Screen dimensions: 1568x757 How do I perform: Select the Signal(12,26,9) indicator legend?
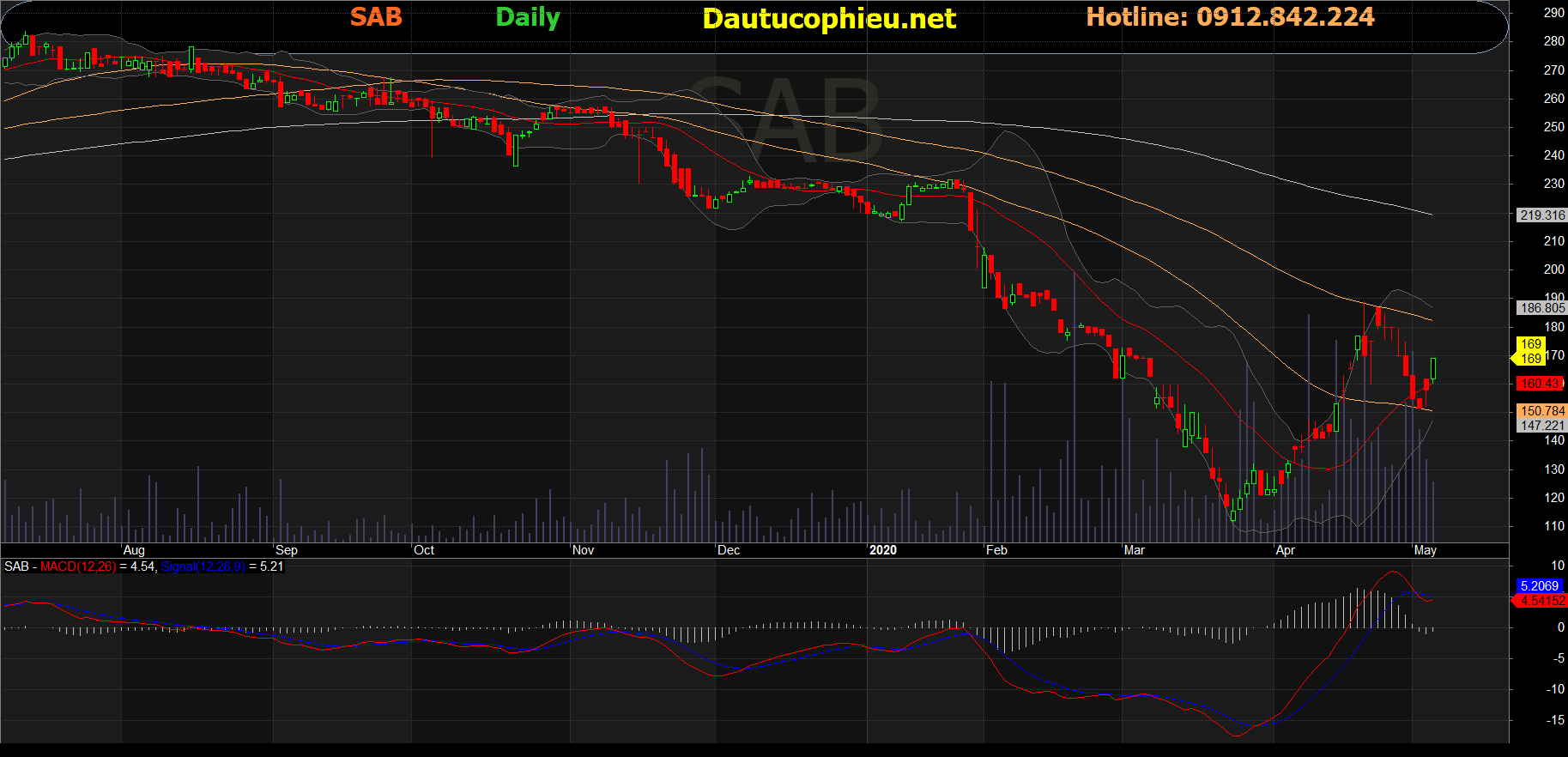coord(203,566)
